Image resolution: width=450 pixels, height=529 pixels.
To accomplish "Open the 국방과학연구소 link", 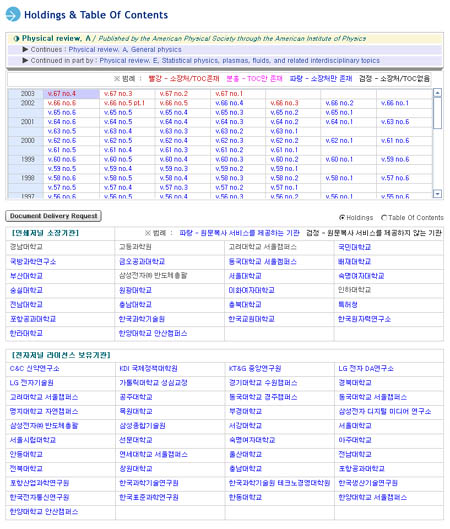I will (x=33, y=261).
